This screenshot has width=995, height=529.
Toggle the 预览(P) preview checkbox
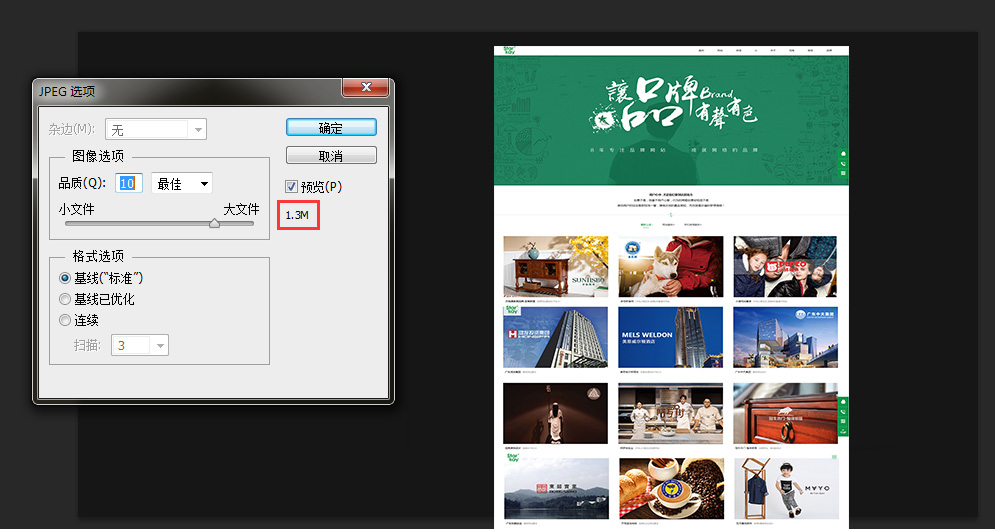(x=292, y=186)
